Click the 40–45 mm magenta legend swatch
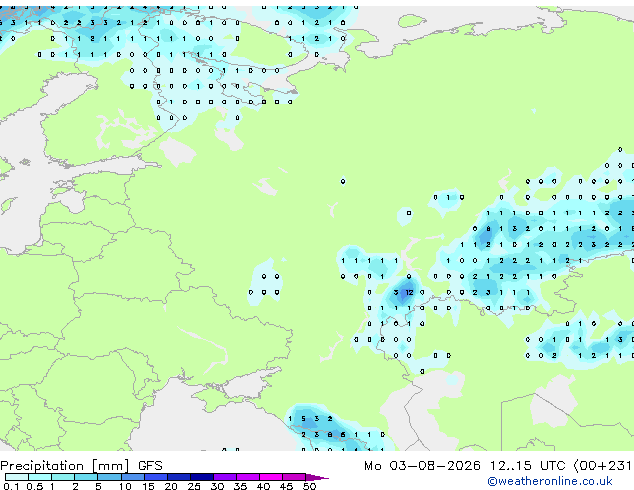Viewport: 634px width, 490px height. click(x=271, y=477)
